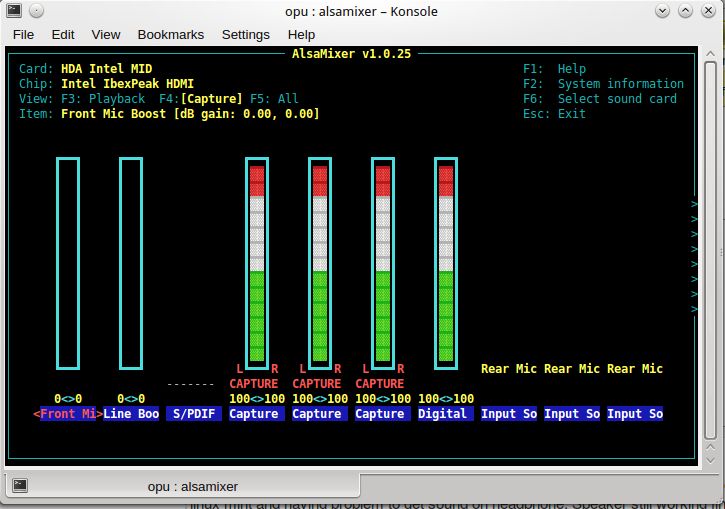Open the Edit menu
725x509 pixels.
tap(63, 35)
